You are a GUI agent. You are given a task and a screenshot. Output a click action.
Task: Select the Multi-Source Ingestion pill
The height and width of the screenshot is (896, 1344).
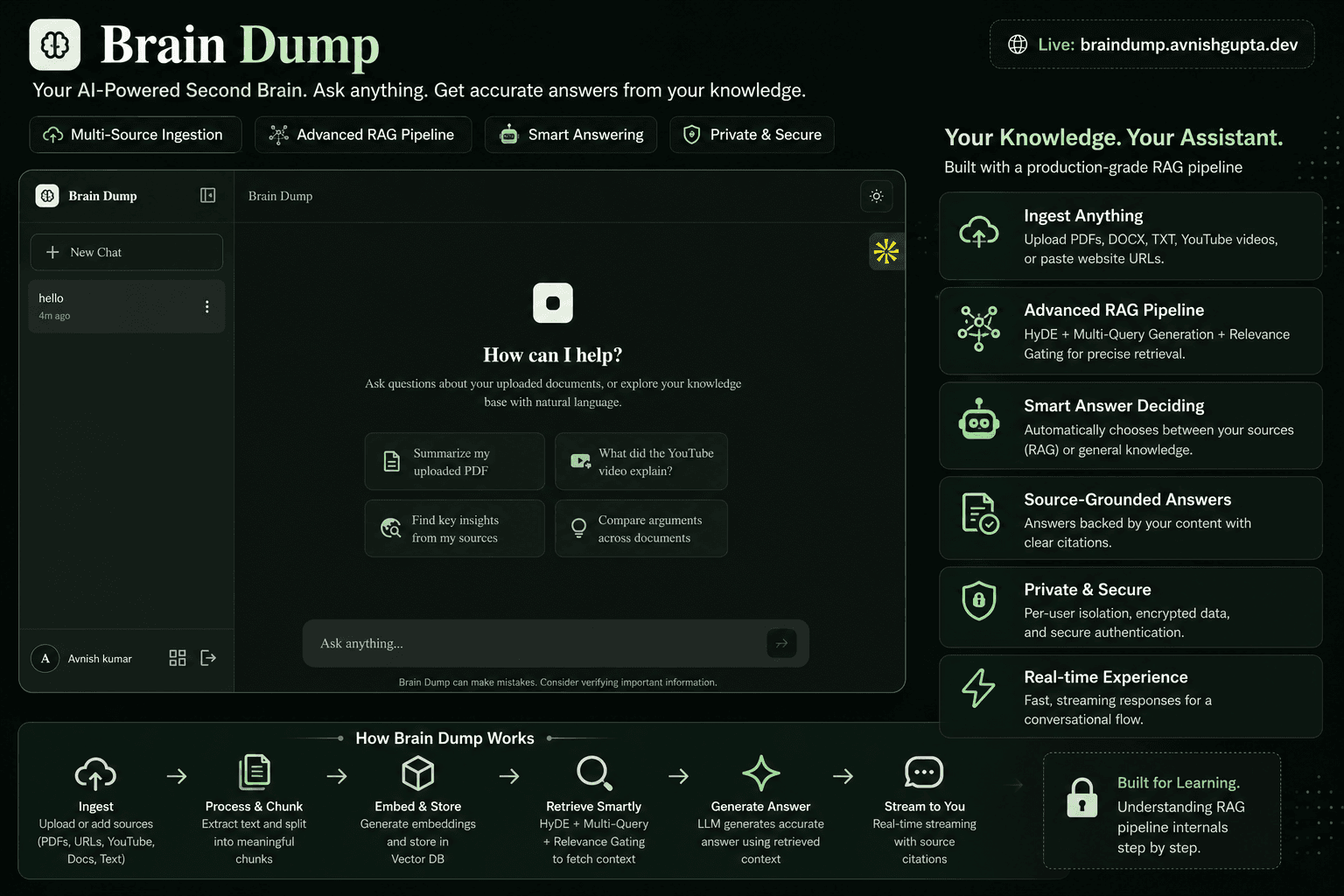point(136,135)
